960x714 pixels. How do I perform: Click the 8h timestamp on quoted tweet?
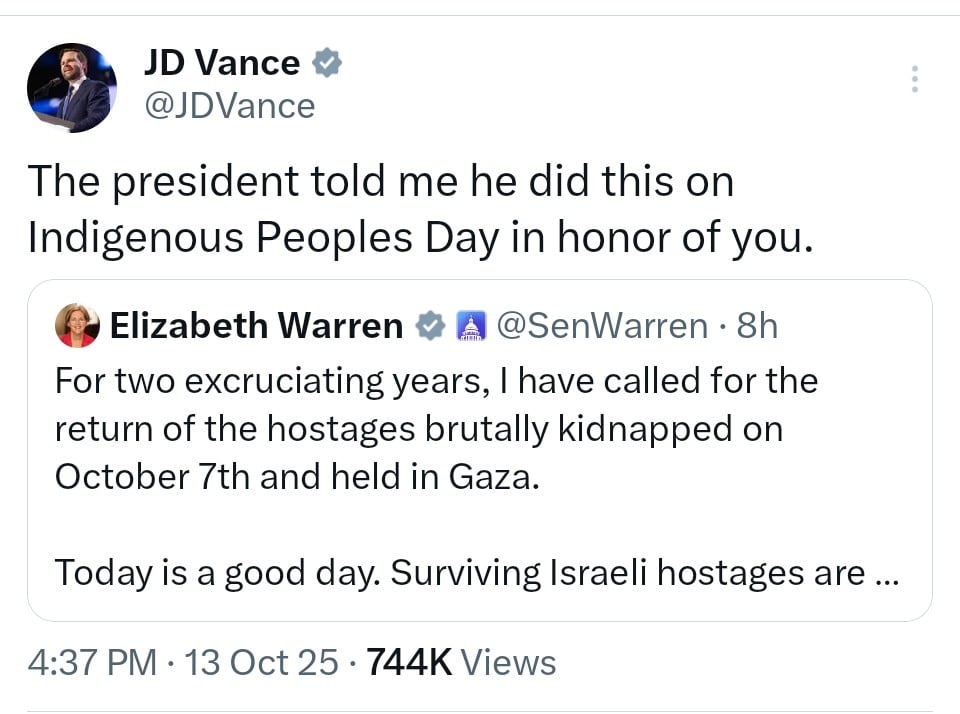[756, 325]
